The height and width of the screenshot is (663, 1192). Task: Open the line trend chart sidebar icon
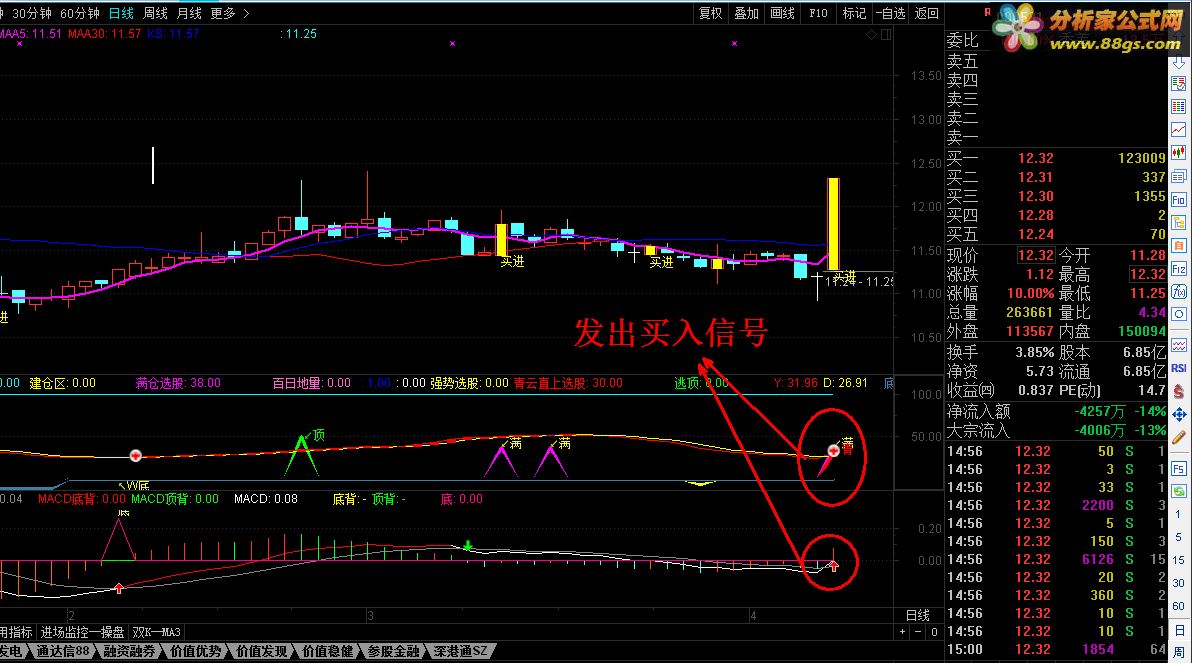pyautogui.click(x=1178, y=130)
